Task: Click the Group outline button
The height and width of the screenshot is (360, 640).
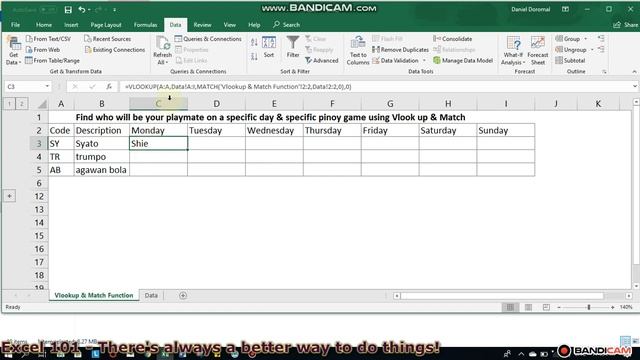Action: point(567,39)
